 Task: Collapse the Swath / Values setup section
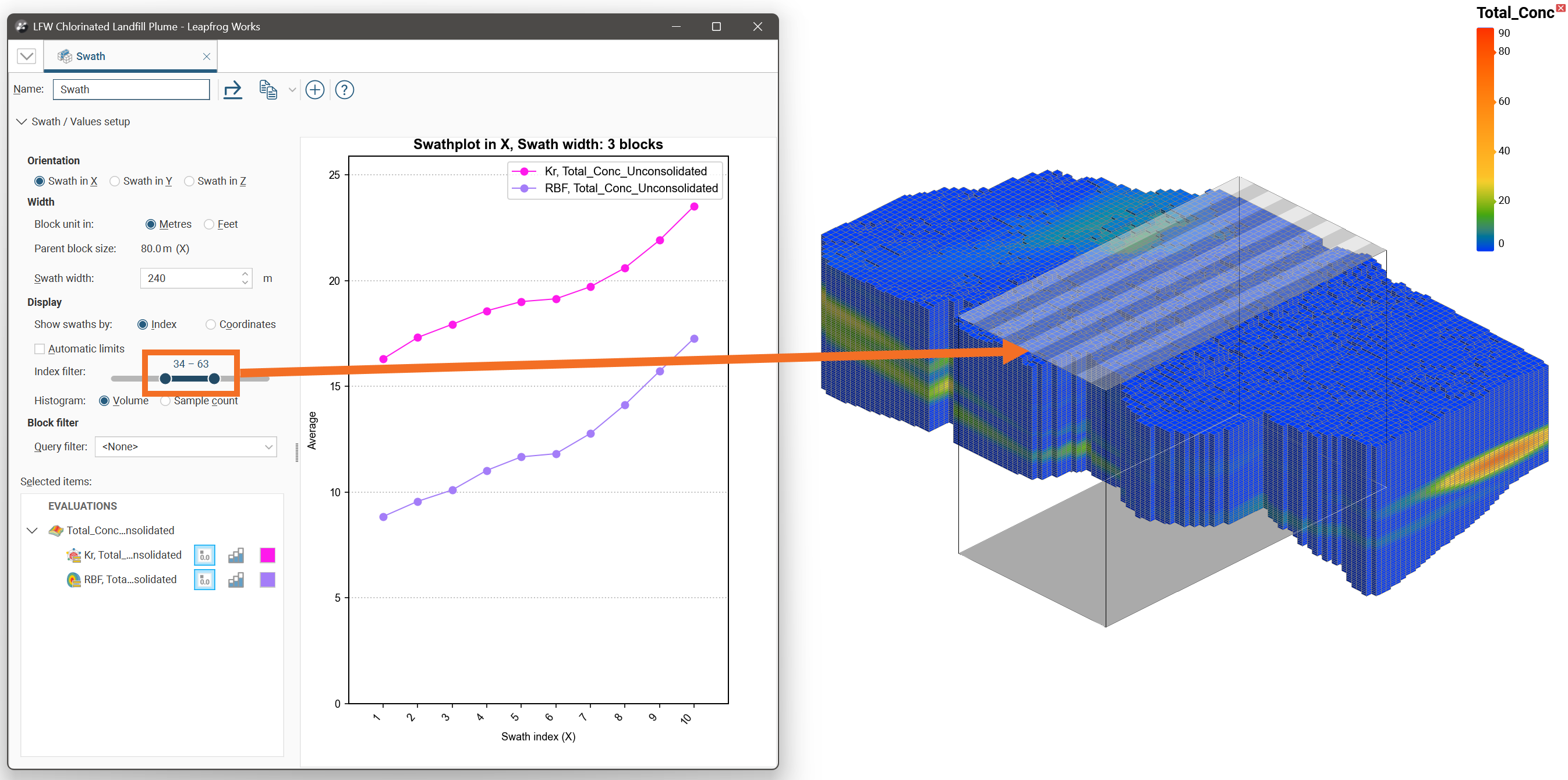pos(22,122)
